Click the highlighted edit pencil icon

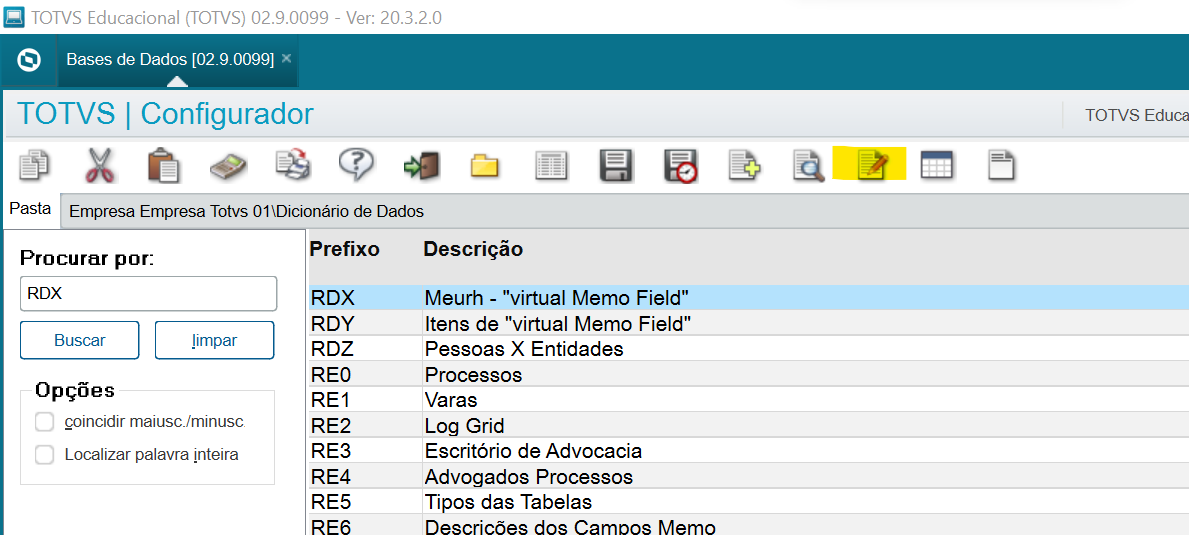[872, 164]
